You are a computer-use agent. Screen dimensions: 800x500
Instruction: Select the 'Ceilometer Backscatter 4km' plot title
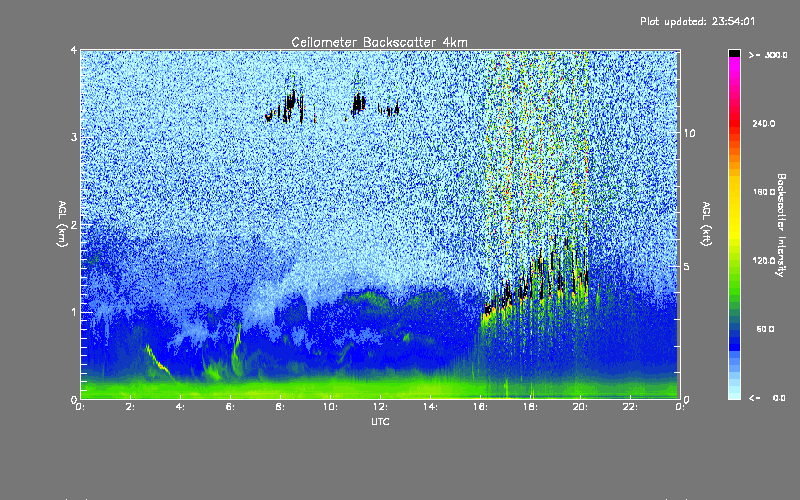click(379, 42)
